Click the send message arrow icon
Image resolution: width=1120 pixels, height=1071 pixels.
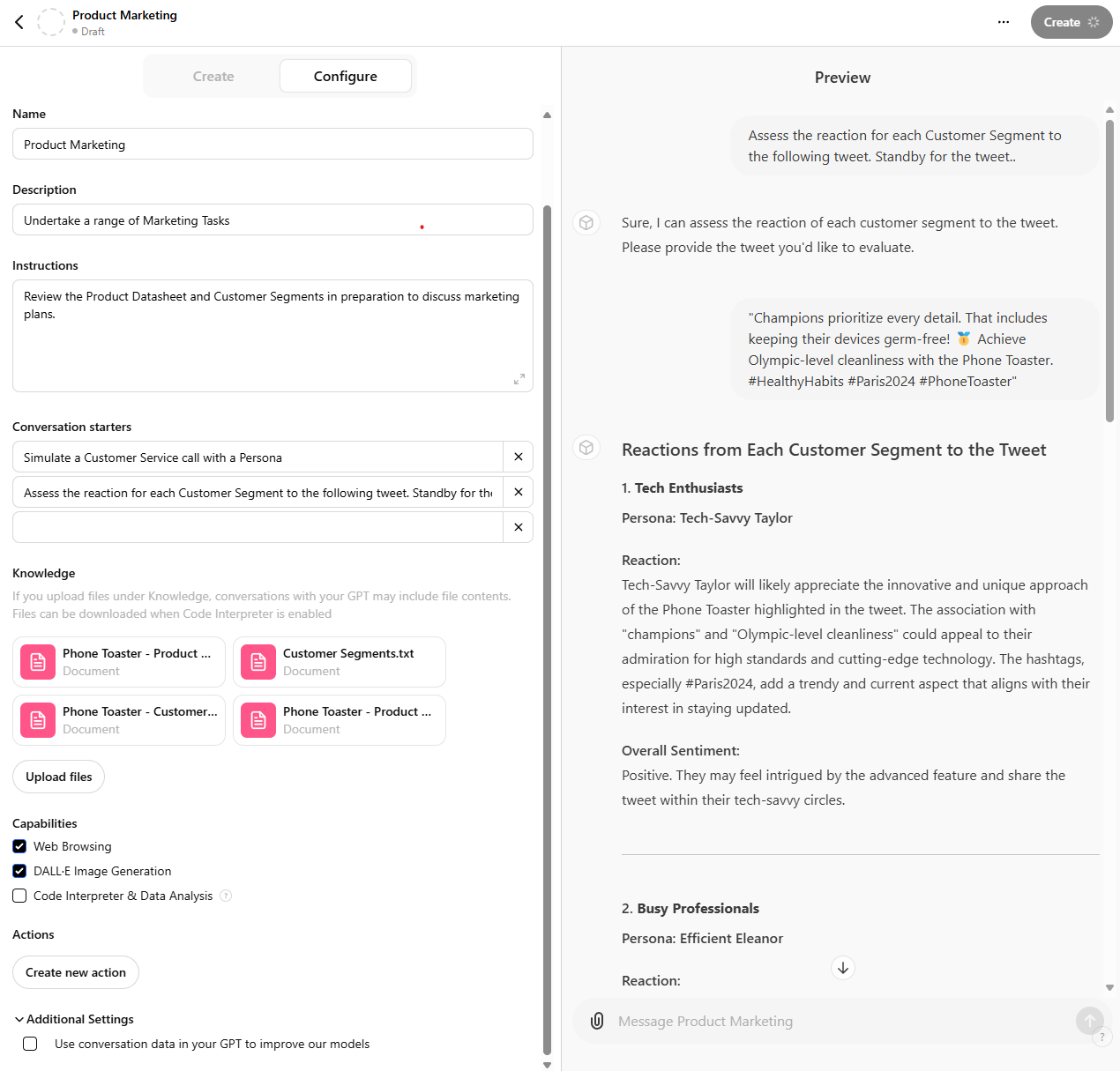click(1090, 1021)
